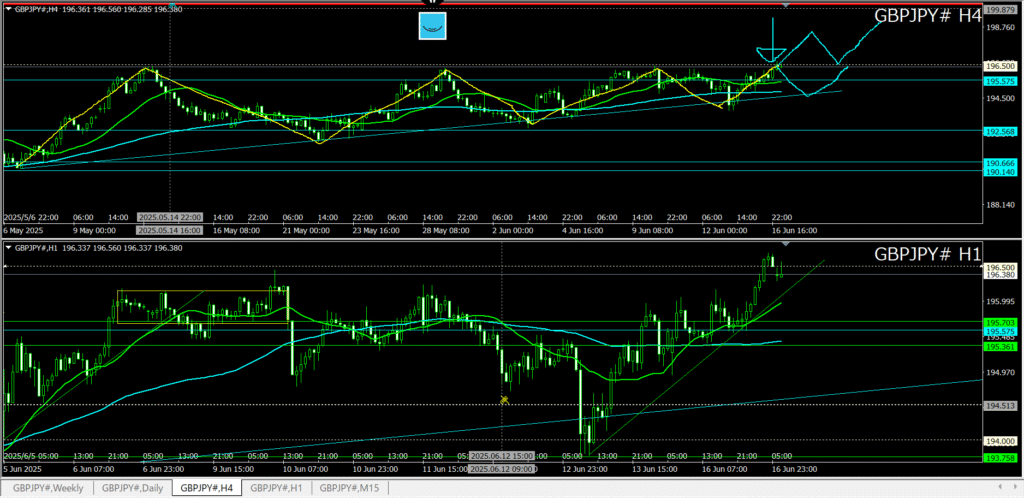Image resolution: width=1024 pixels, height=498 pixels.
Task: Open the GBPJPY#,M15 tab
Action: (350, 487)
